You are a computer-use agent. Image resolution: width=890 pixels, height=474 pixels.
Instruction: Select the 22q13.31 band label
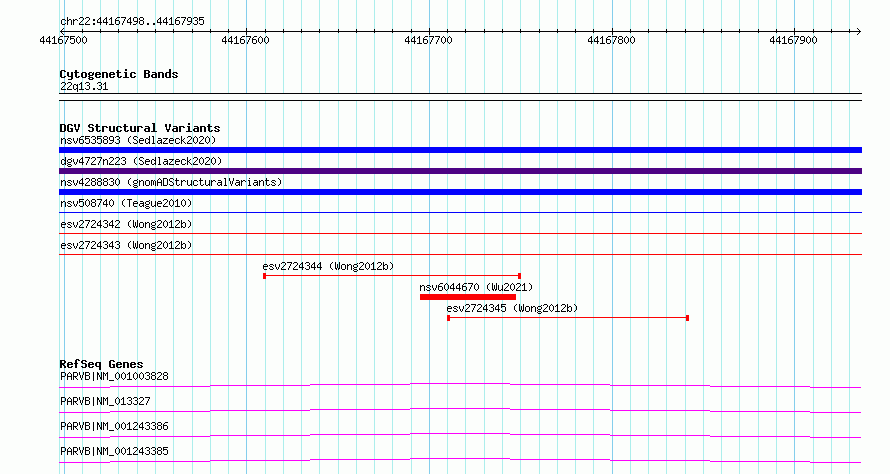point(84,86)
